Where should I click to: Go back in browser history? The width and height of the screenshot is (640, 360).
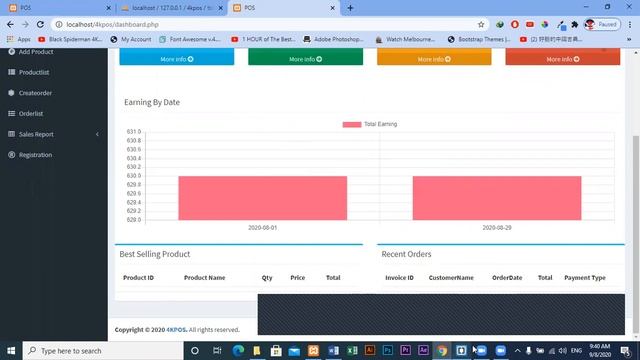click(10, 24)
